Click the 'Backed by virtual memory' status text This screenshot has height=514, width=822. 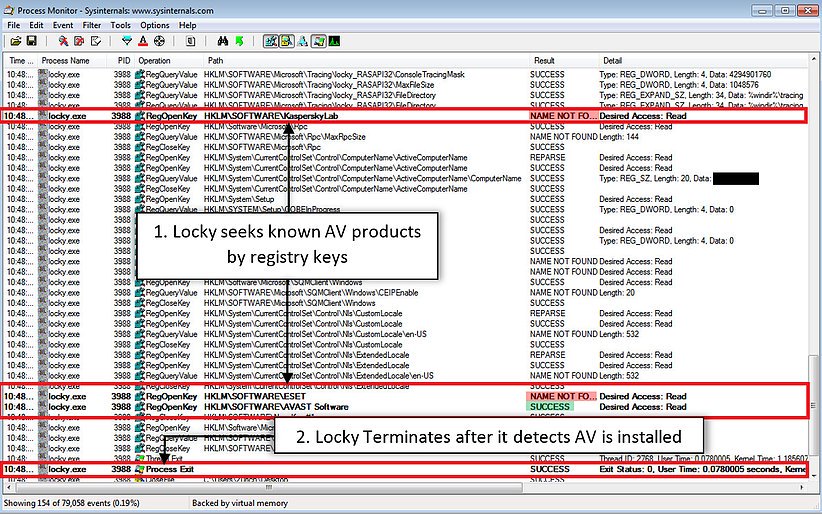click(x=240, y=503)
